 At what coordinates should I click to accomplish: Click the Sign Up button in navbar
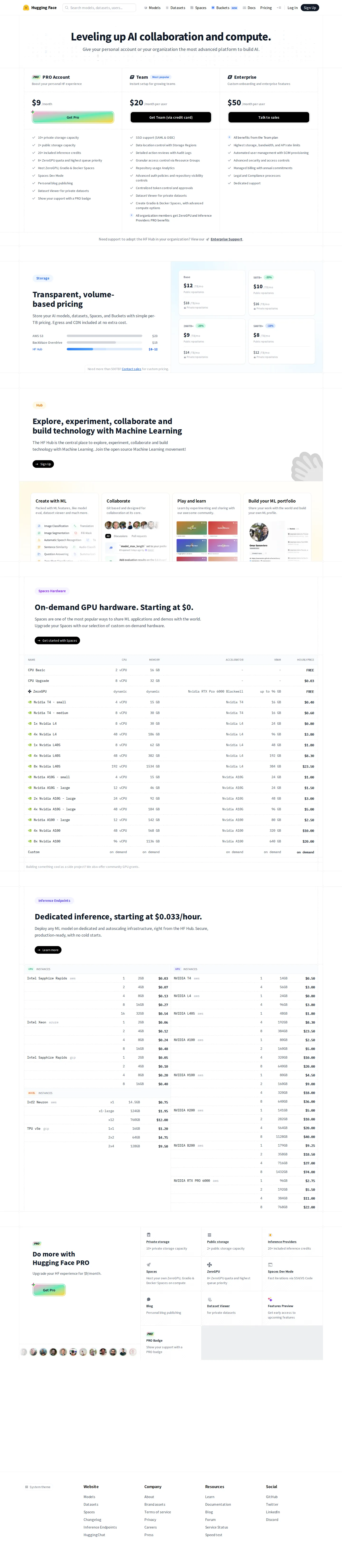tap(310, 8)
